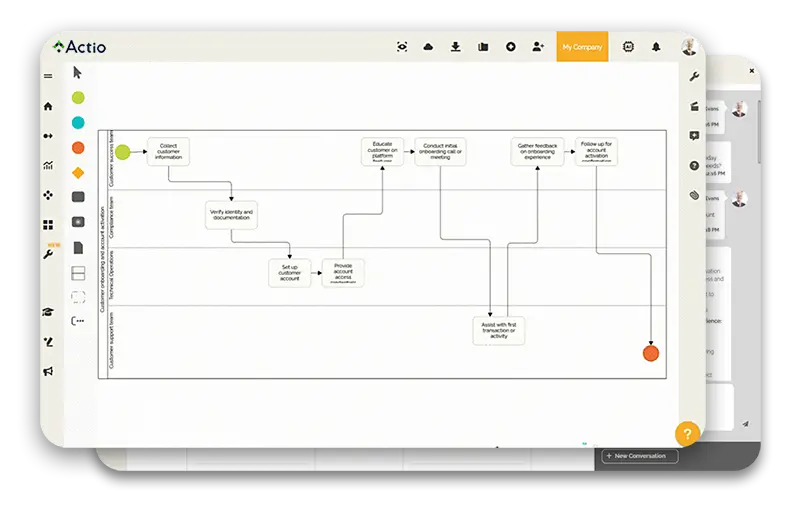Click the orange help question button
This screenshot has height=513, width=800.
(x=686, y=433)
